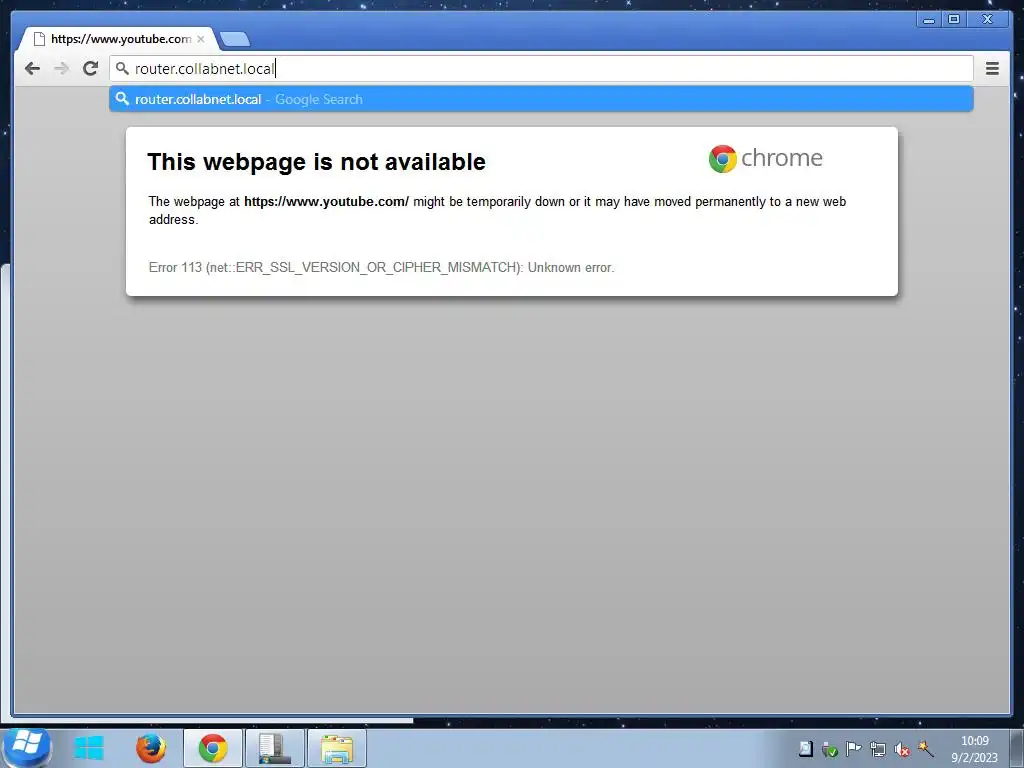The width and height of the screenshot is (1024, 768).
Task: Click the bold https://www.youtube.com/ text
Action: (x=327, y=202)
